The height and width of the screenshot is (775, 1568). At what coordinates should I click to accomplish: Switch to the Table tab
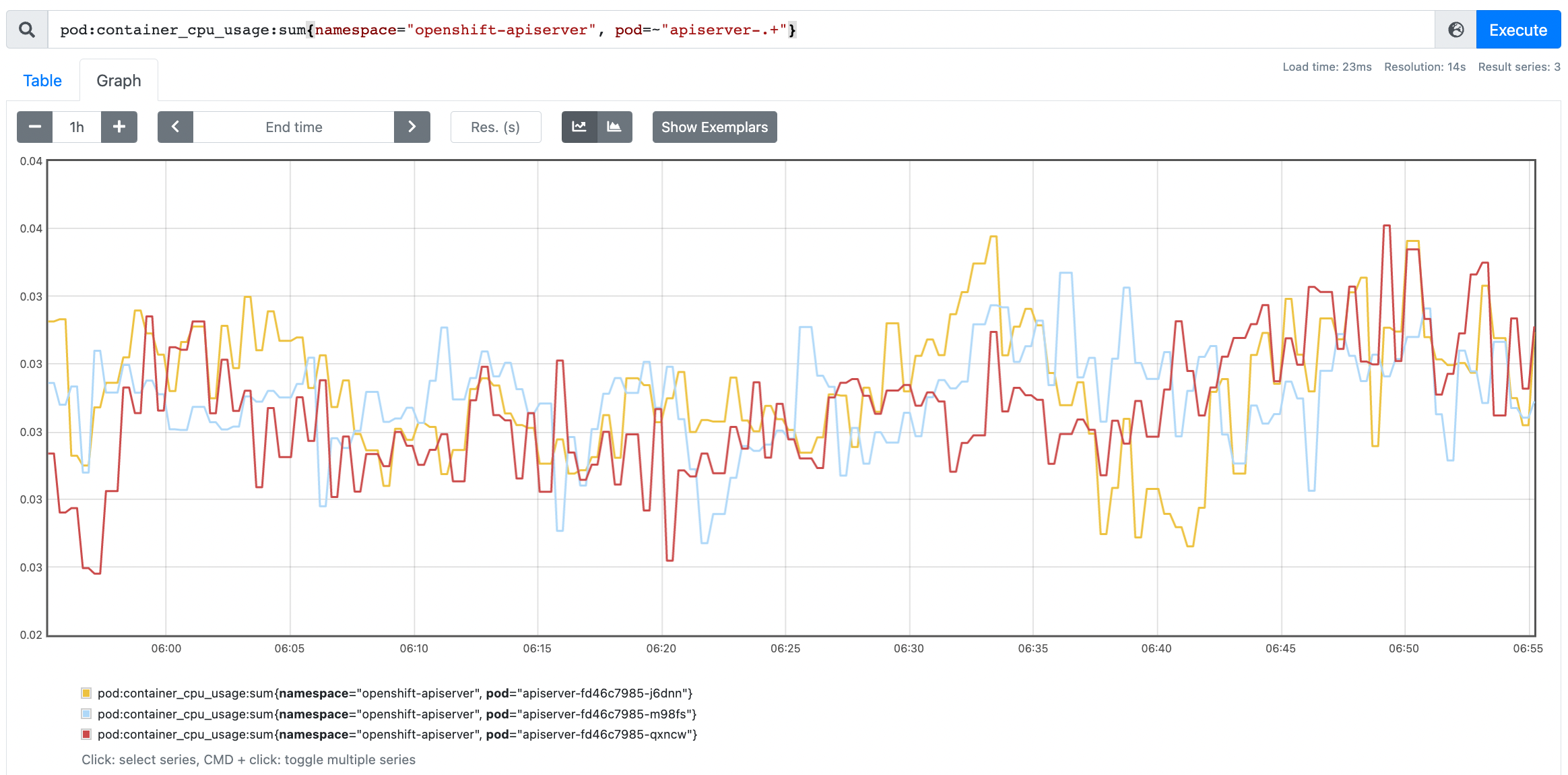pyautogui.click(x=42, y=81)
